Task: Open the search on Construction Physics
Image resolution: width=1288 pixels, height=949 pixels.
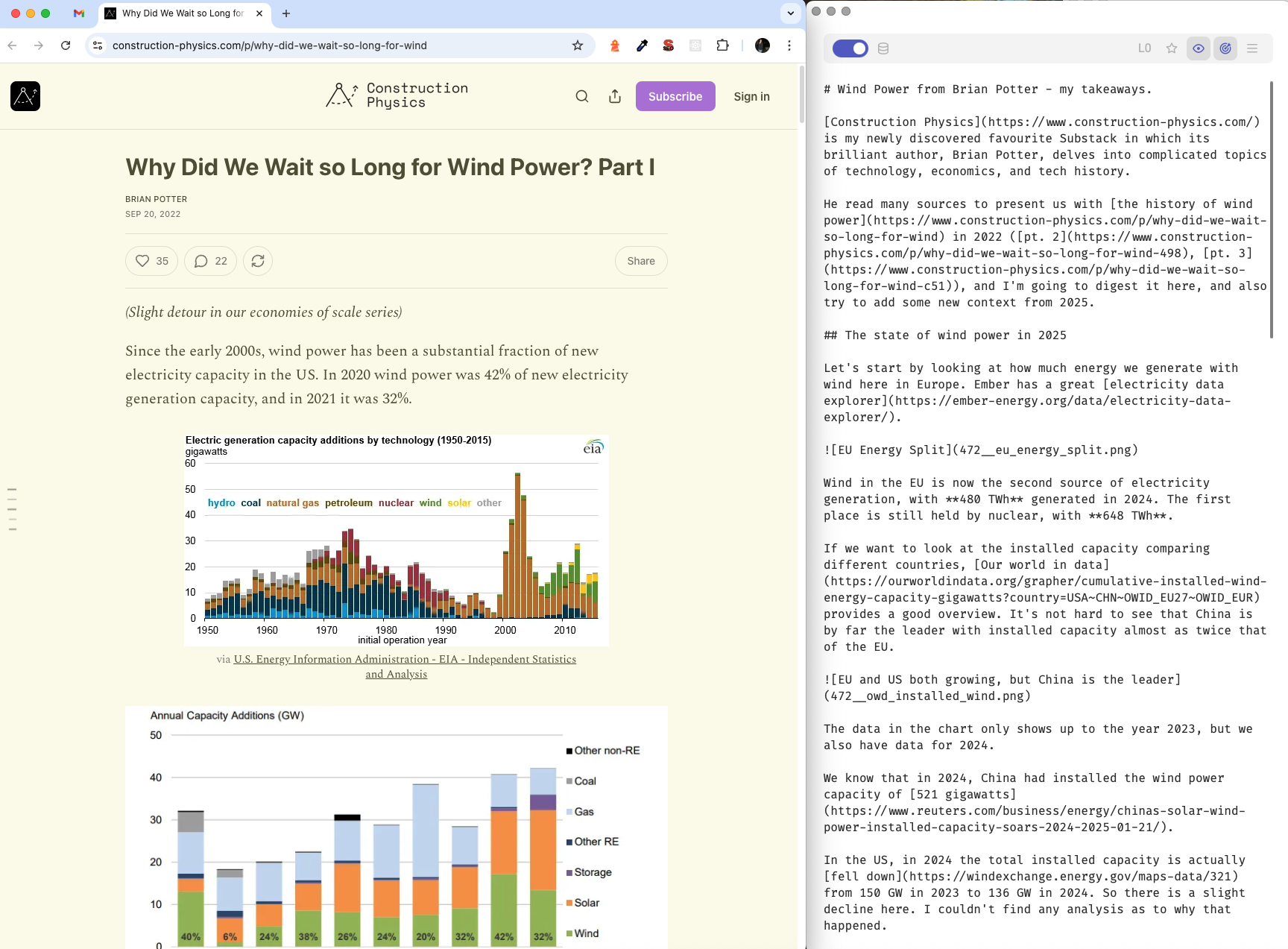Action: pos(582,96)
